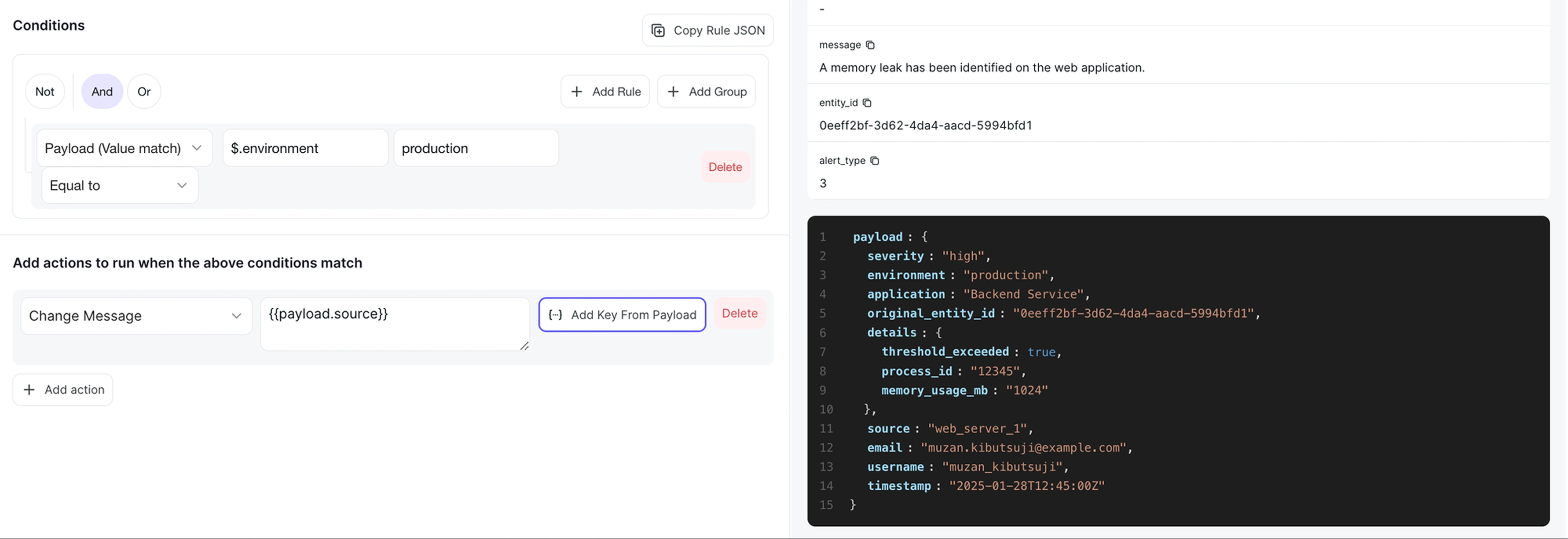Click plus icon on Add action
The image size is (1568, 539).
[x=29, y=390]
